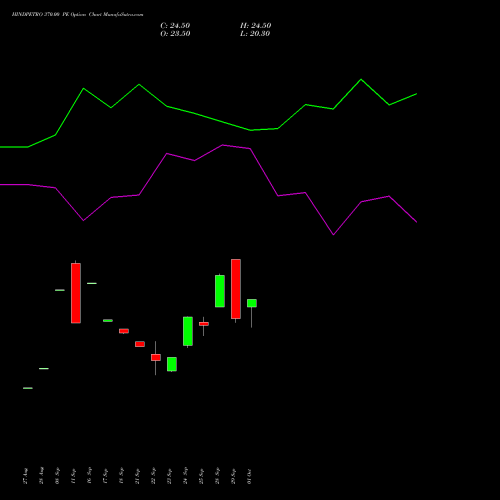
Task: Select the high value H: 24.50
Action: click(256, 26)
